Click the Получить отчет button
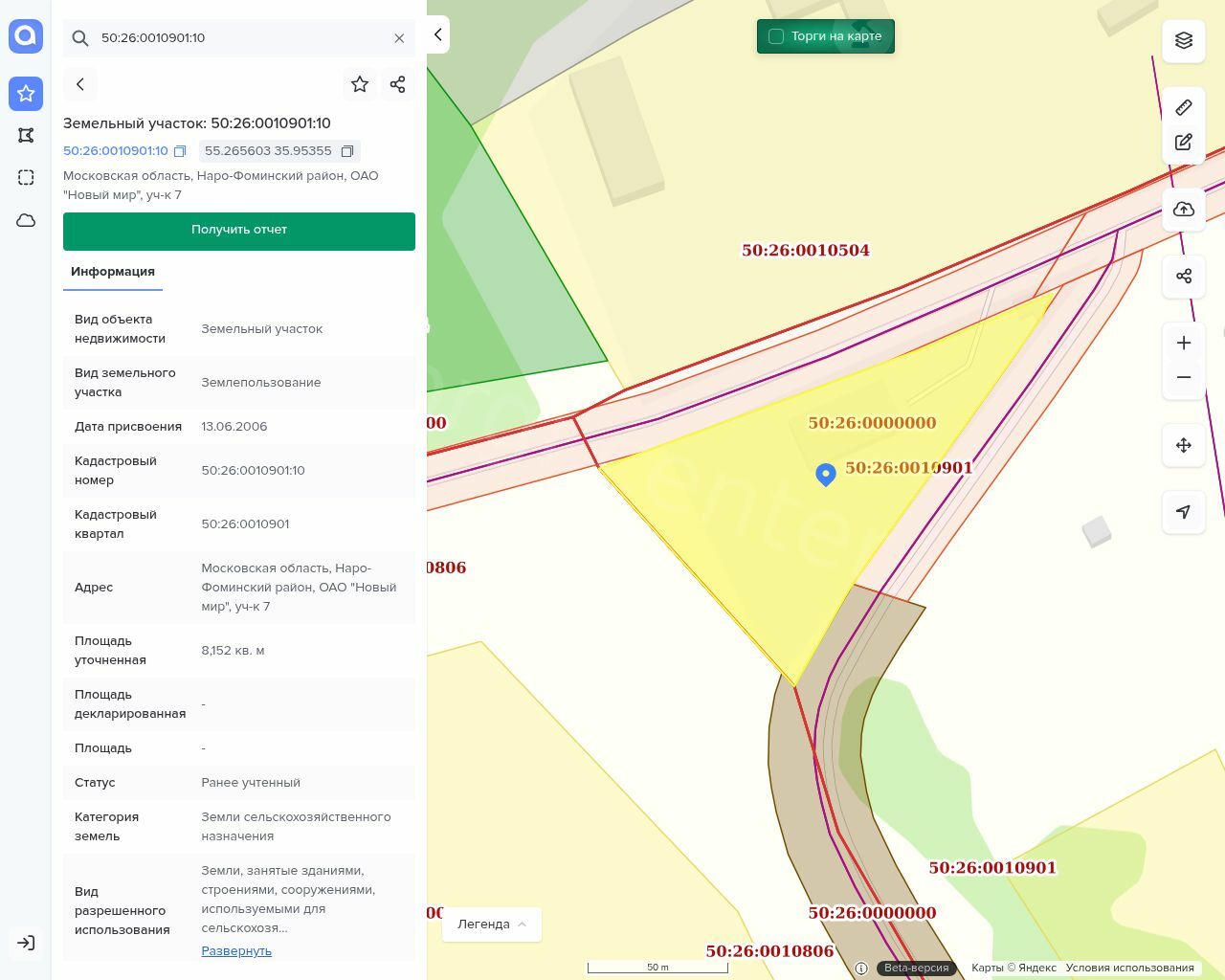This screenshot has height=980, width=1225. (239, 231)
